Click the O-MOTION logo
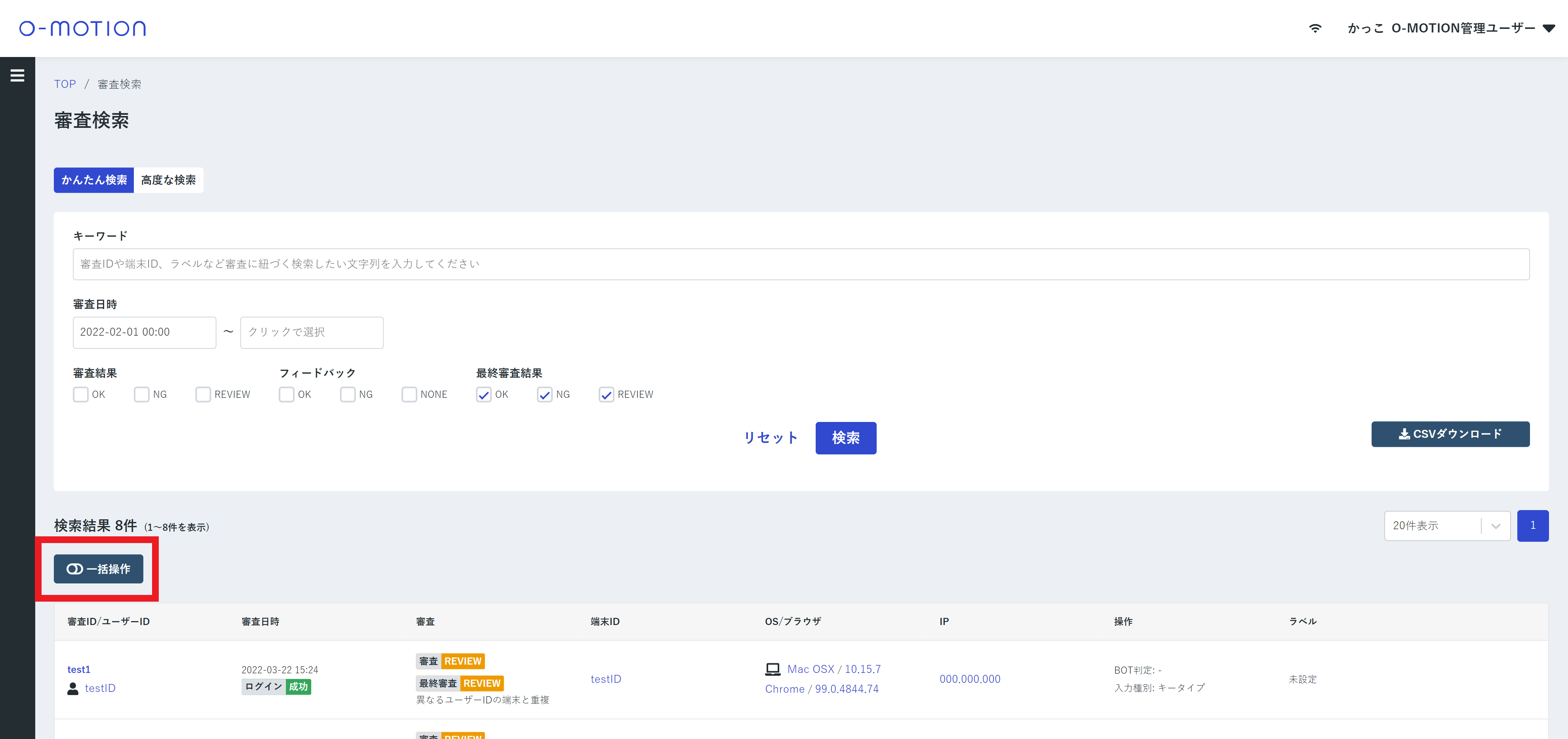The image size is (1568, 739). (83, 28)
